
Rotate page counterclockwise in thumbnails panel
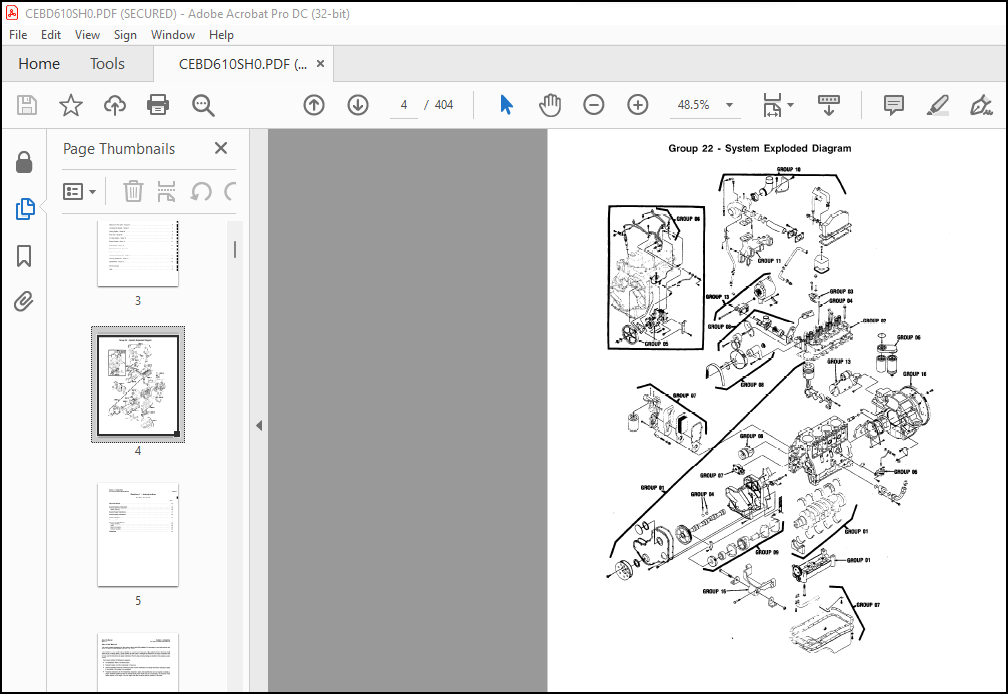click(201, 191)
